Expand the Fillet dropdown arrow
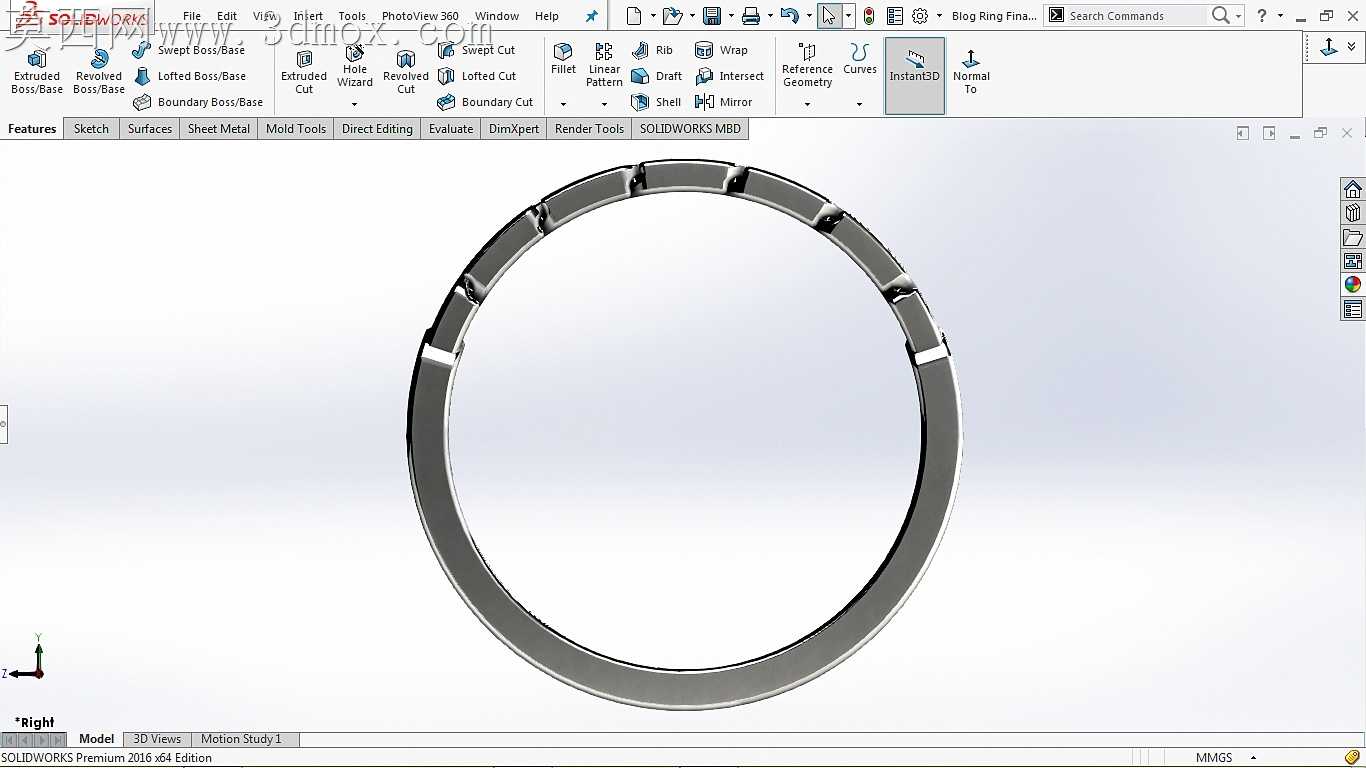This screenshot has width=1366, height=768. tap(564, 104)
